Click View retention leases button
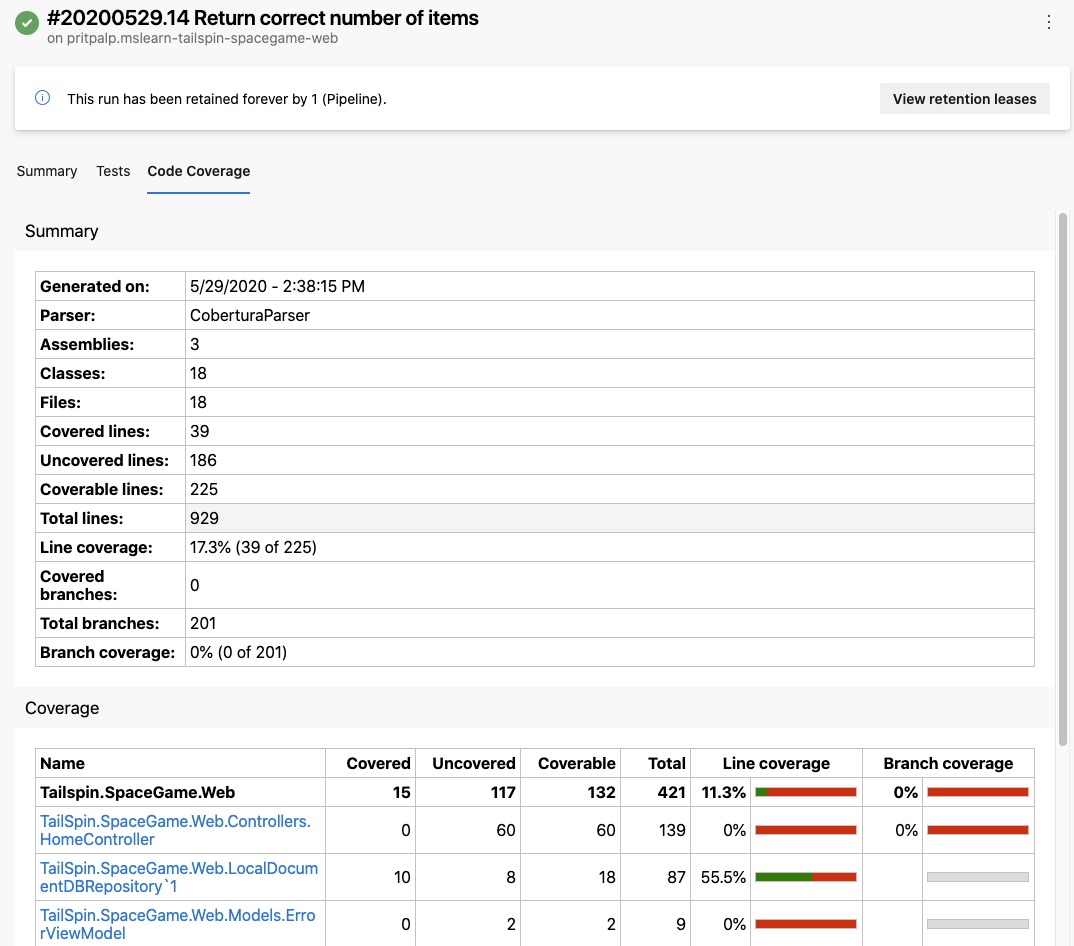This screenshot has height=946, width=1074. click(964, 99)
